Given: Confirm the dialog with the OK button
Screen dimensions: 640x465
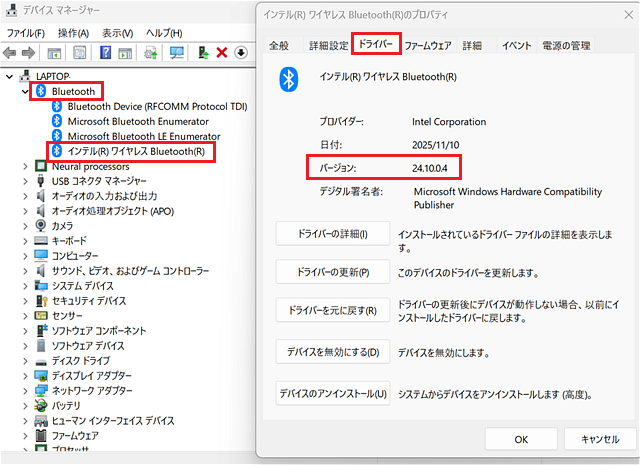Looking at the screenshot, I should (x=521, y=439).
